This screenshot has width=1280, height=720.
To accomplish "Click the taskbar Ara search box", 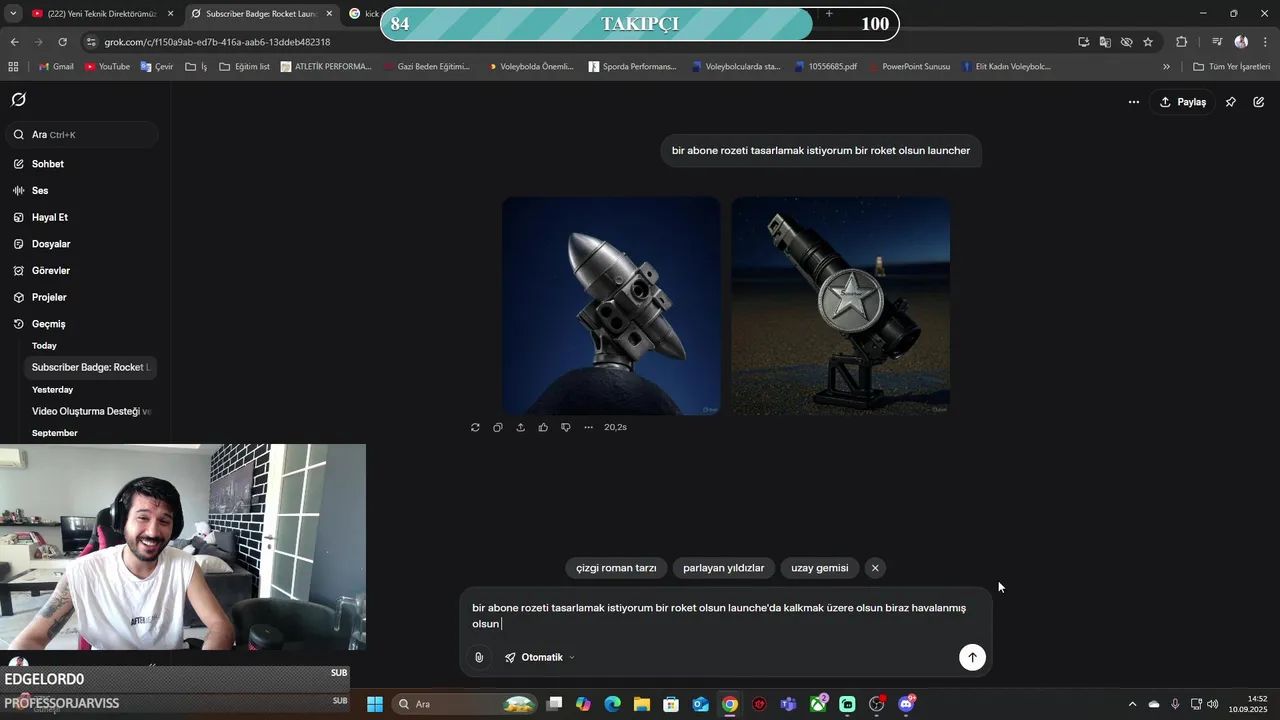I will pos(465,704).
